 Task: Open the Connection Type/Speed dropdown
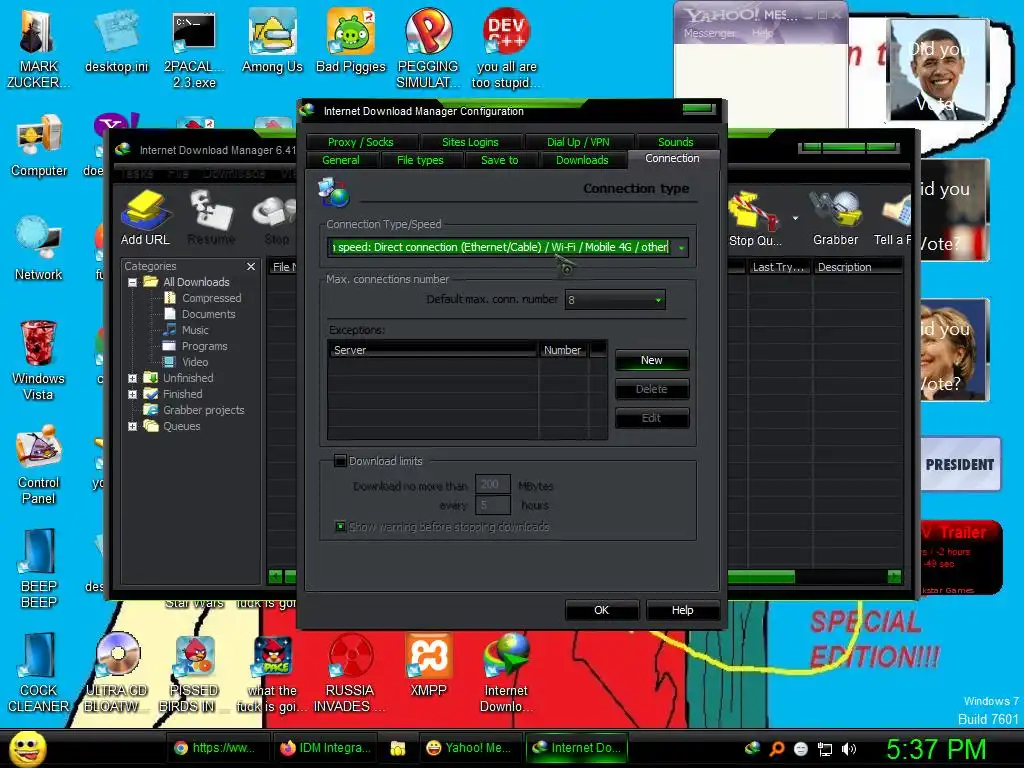(681, 248)
